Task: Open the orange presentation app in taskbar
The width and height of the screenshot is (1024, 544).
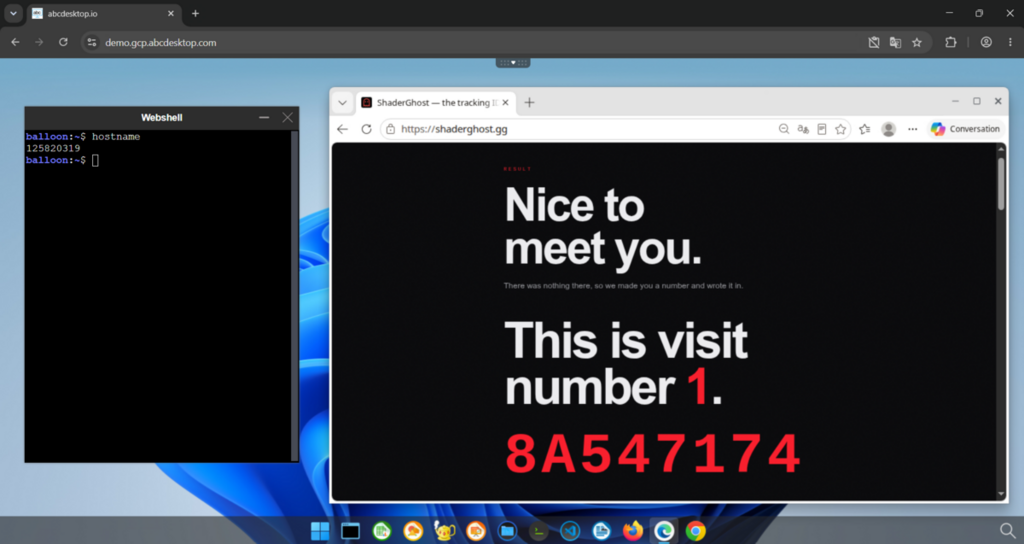Action: (476, 531)
